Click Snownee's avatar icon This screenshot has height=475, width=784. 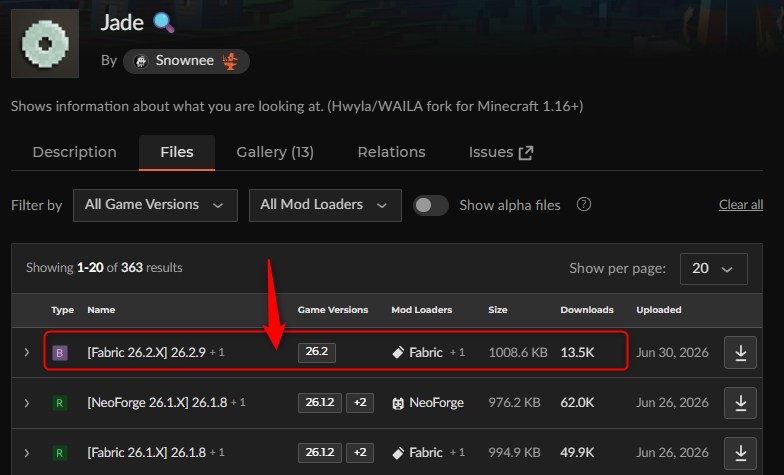point(141,62)
